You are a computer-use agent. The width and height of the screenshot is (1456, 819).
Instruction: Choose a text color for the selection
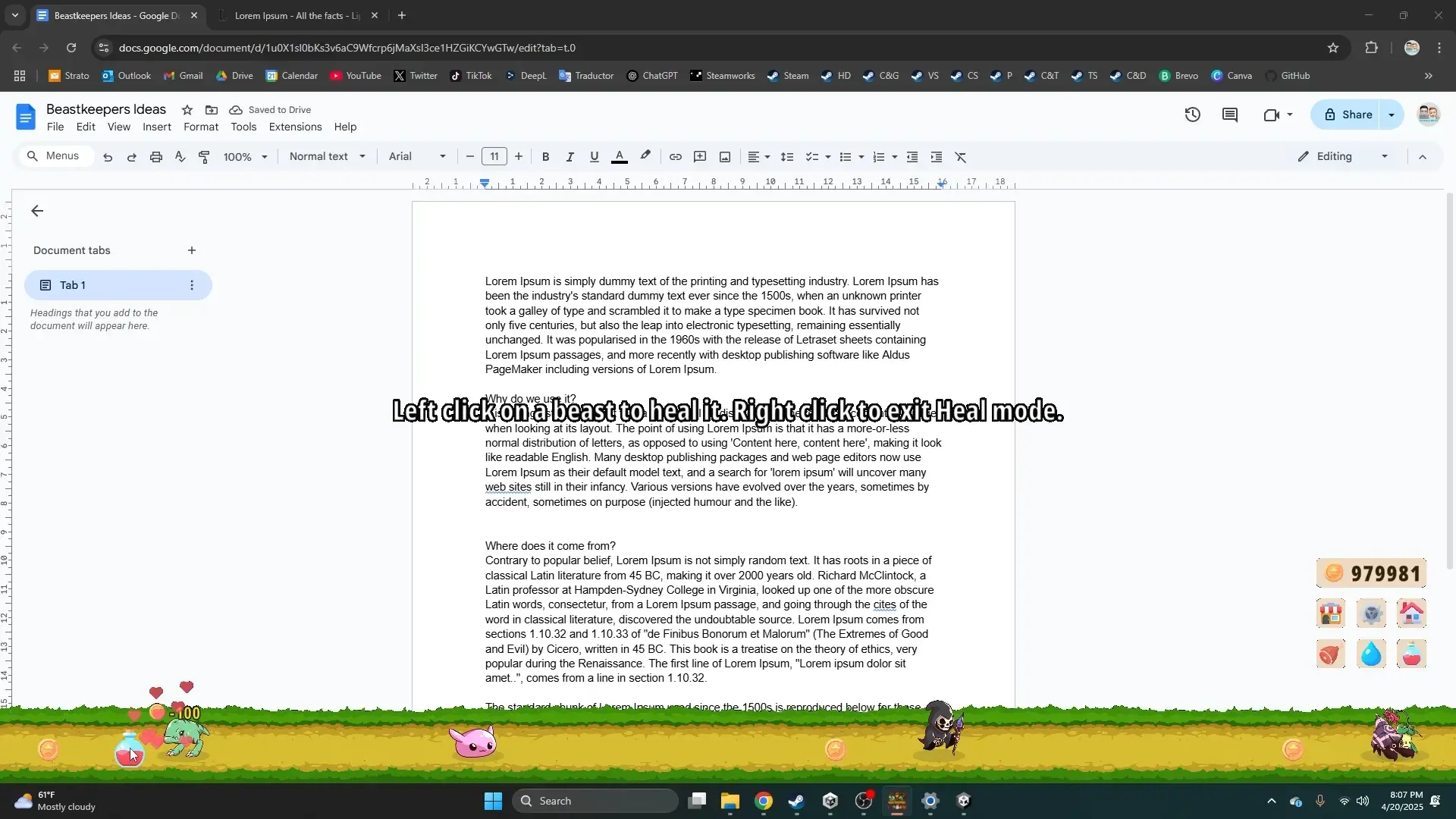coord(620,156)
